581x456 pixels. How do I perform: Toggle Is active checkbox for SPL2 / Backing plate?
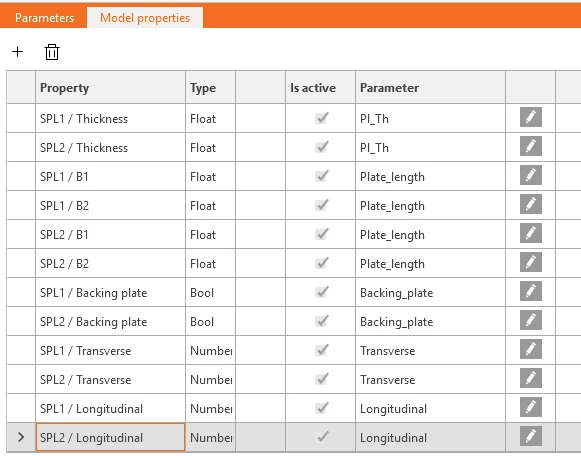pyautogui.click(x=322, y=321)
